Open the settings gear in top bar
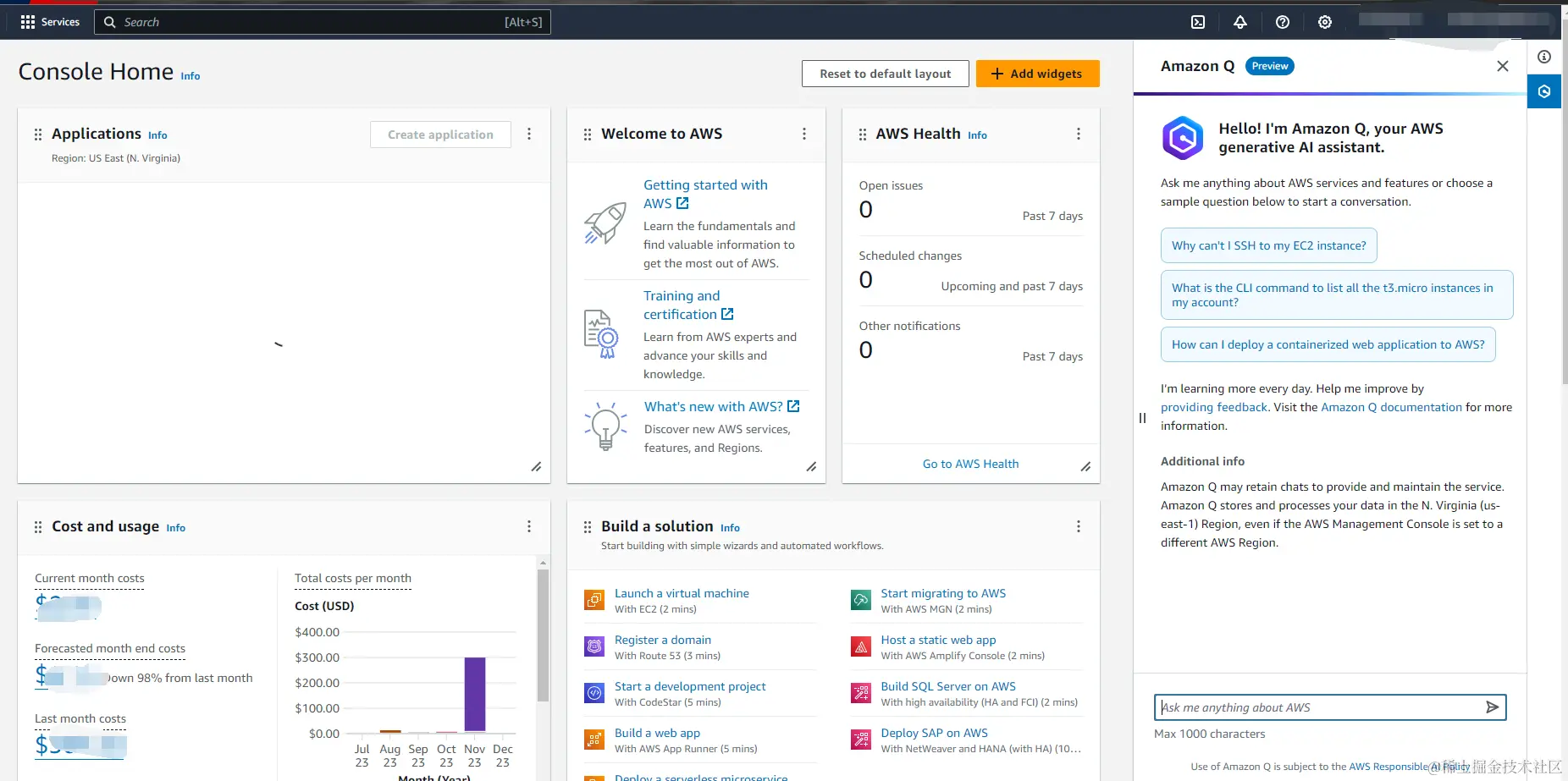 1325,22
